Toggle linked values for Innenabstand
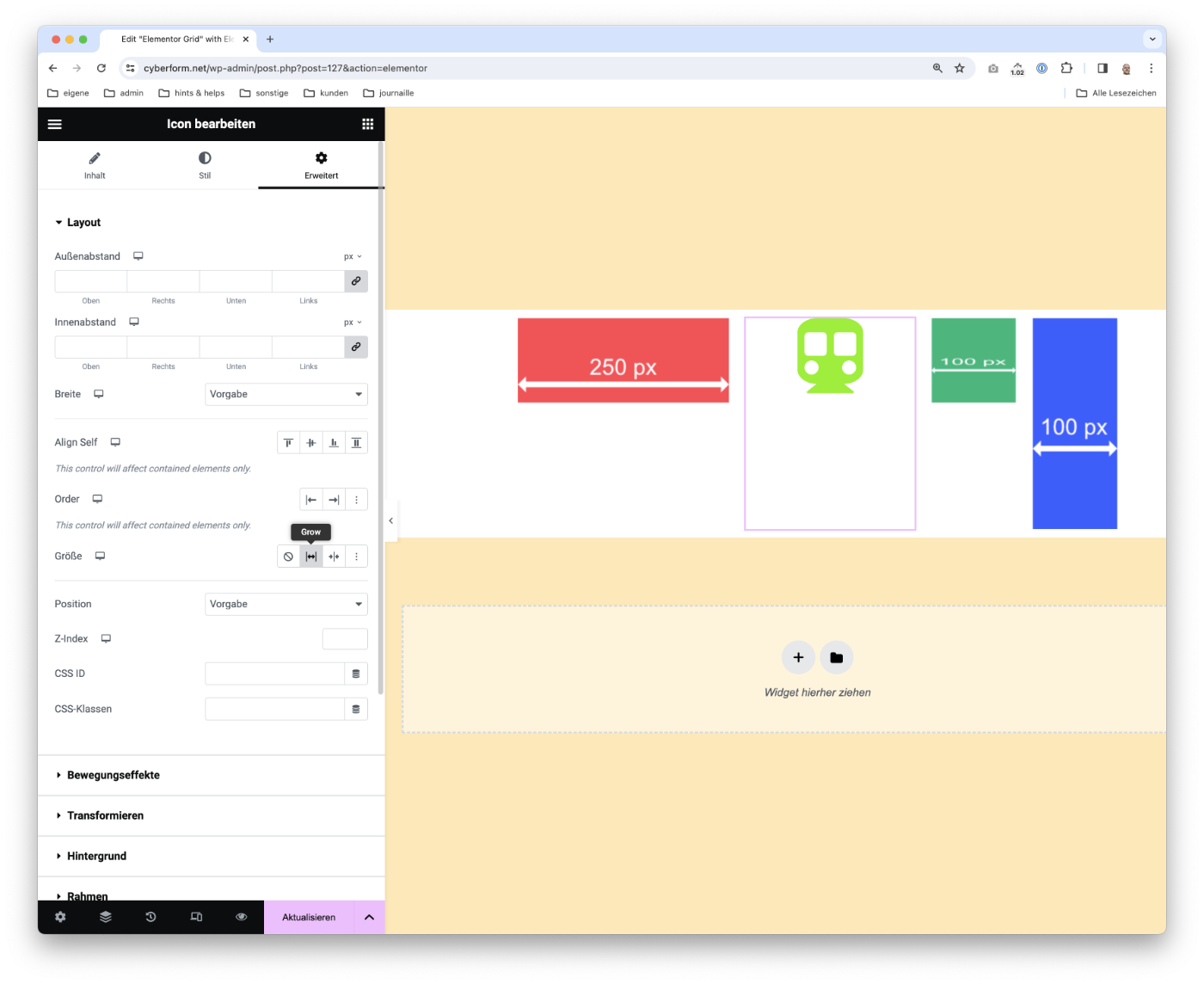1204x984 pixels. point(356,347)
